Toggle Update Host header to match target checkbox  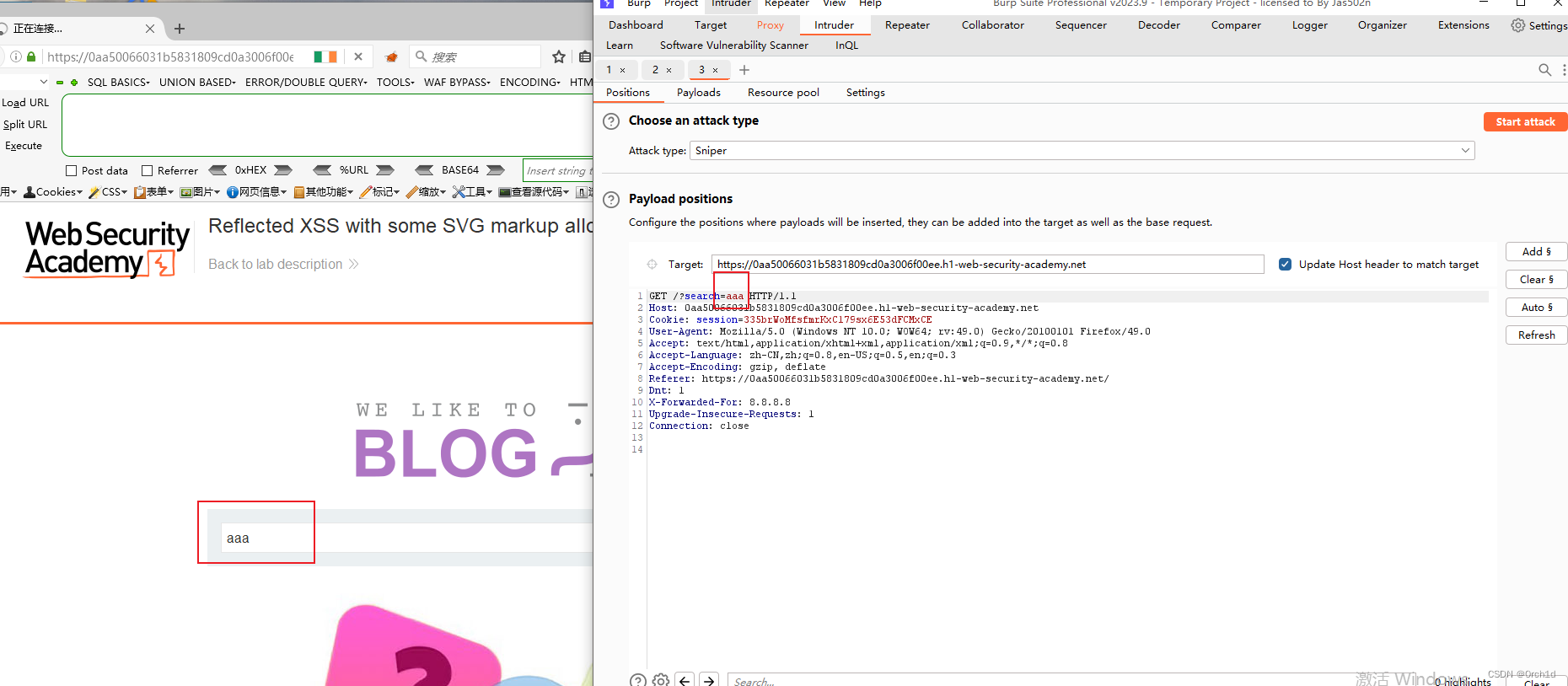[1285, 264]
